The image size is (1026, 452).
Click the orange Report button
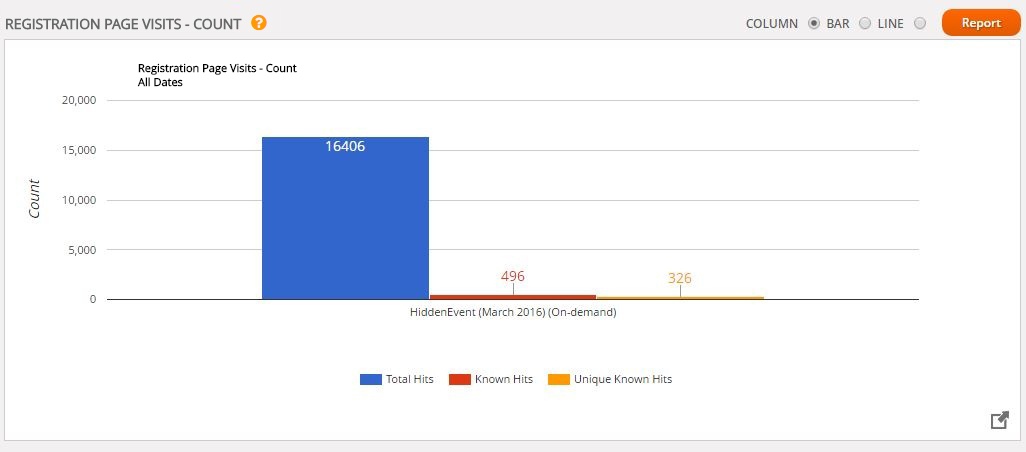(981, 23)
